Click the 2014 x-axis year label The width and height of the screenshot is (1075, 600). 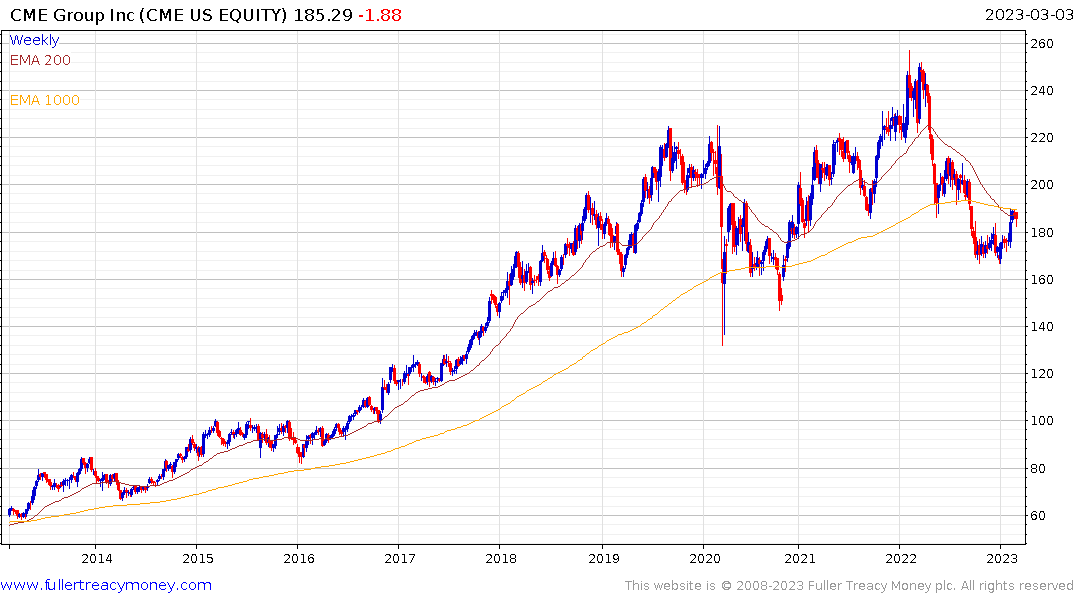pos(97,558)
